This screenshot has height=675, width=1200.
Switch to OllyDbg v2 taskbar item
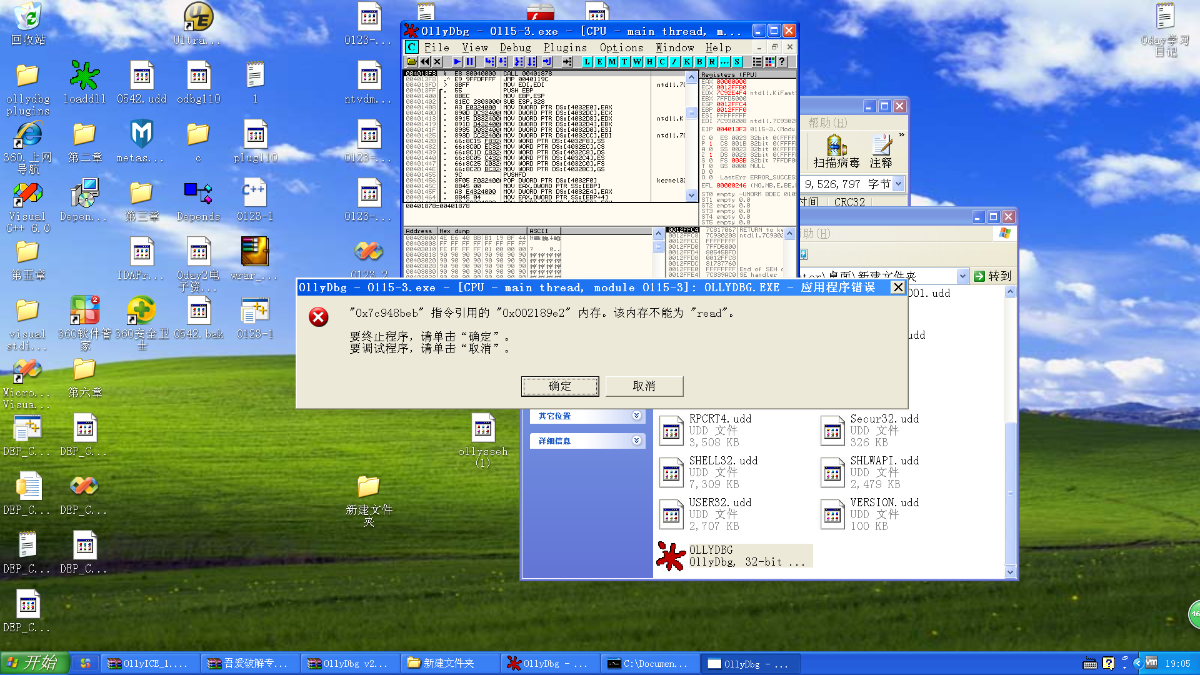coord(348,663)
